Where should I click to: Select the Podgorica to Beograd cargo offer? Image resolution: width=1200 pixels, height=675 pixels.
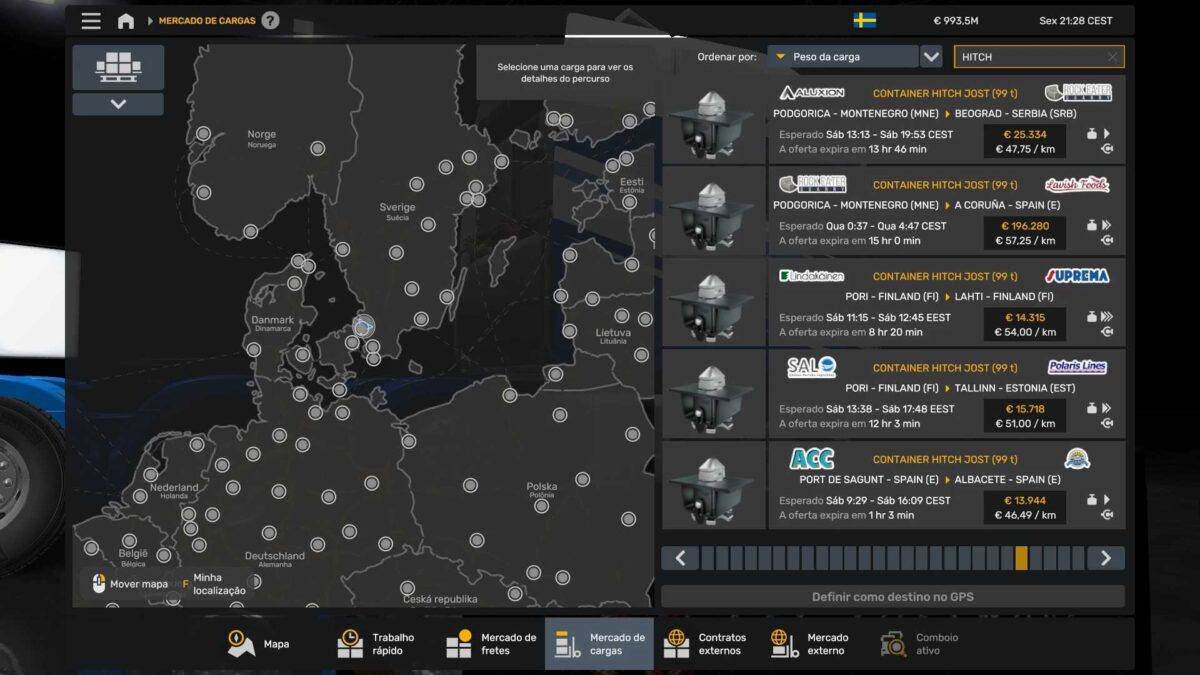coord(946,121)
